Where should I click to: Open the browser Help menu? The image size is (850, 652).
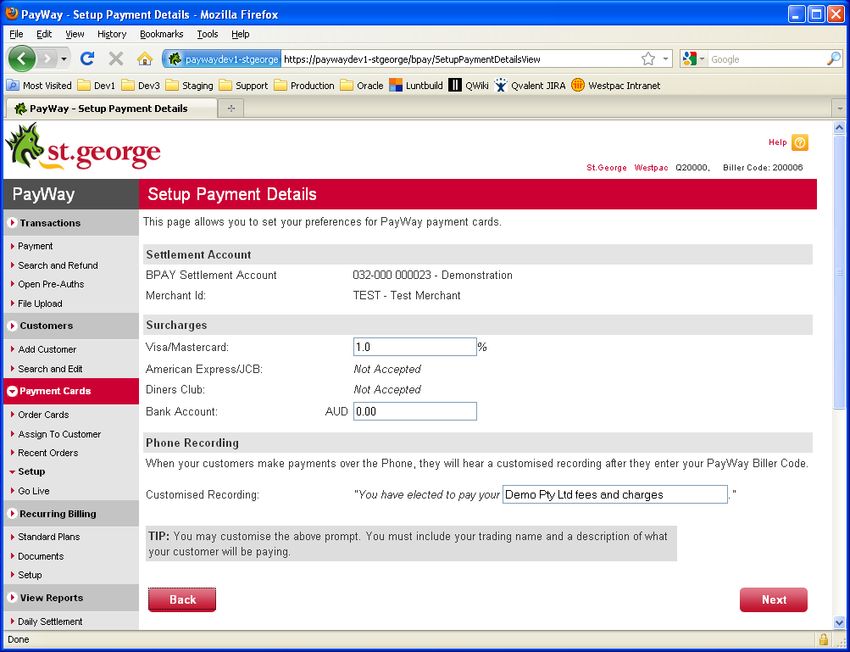click(240, 34)
